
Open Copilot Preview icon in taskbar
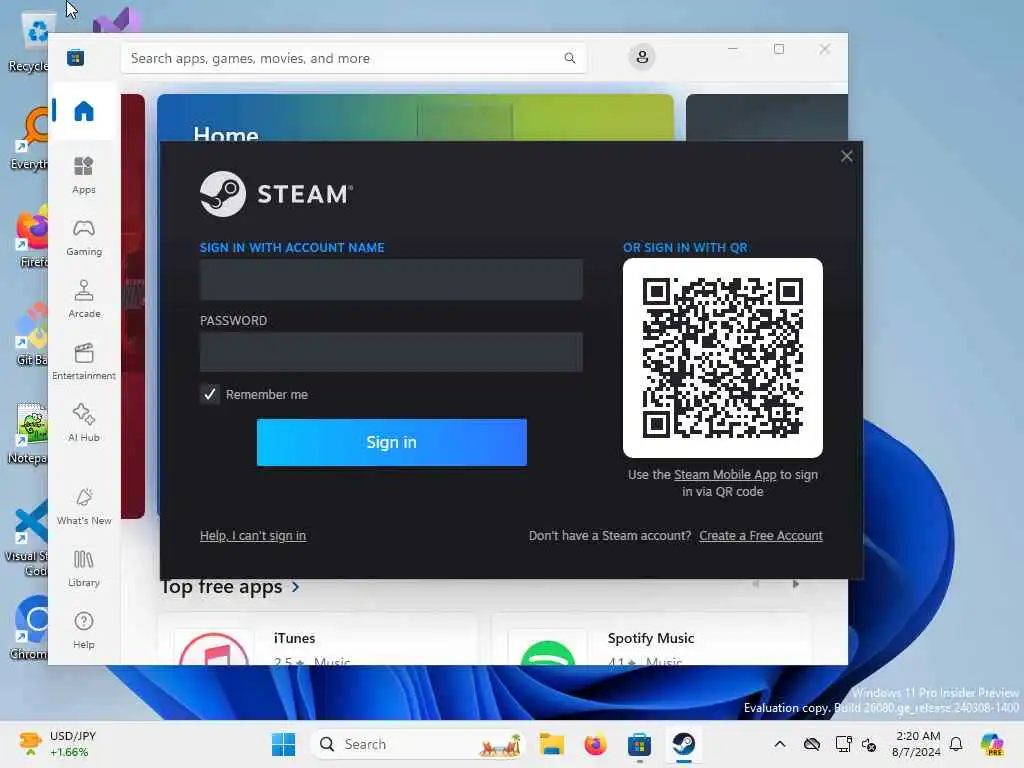tap(992, 744)
